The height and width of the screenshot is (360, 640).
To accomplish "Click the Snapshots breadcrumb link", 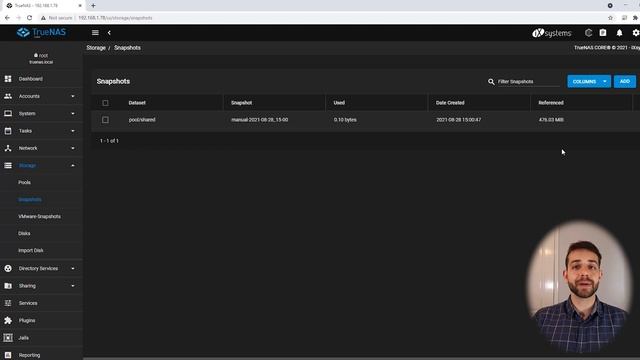I will 127,48.
